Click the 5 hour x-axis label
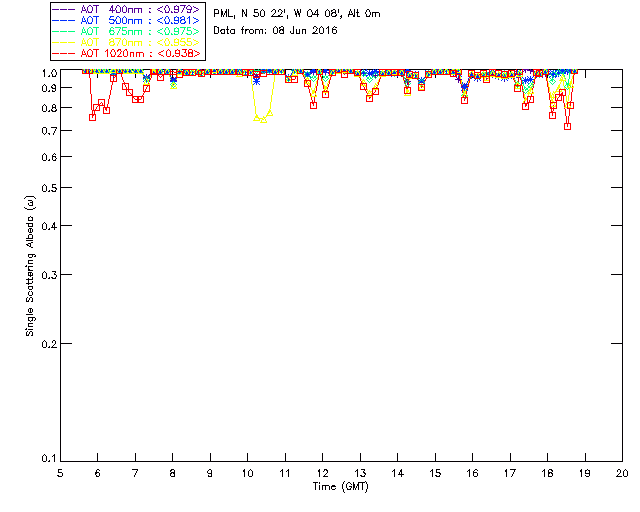 click(60, 473)
